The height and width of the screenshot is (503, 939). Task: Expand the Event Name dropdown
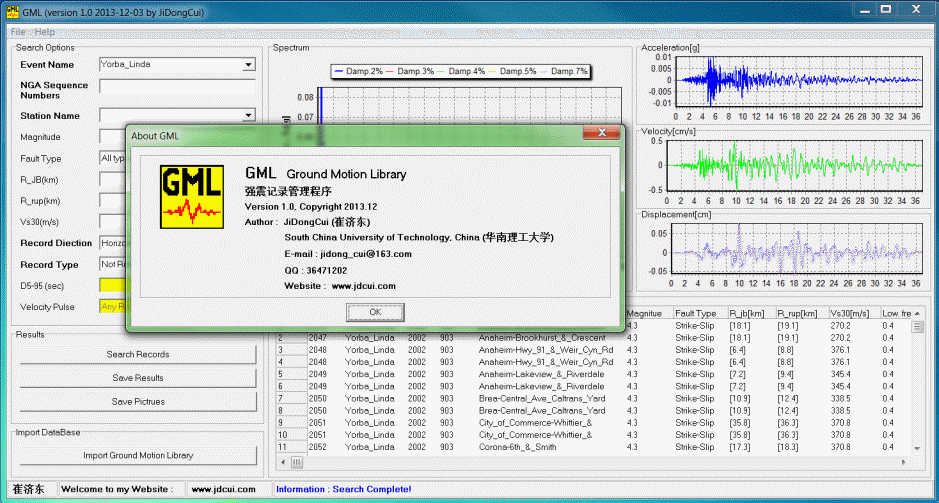[x=249, y=65]
